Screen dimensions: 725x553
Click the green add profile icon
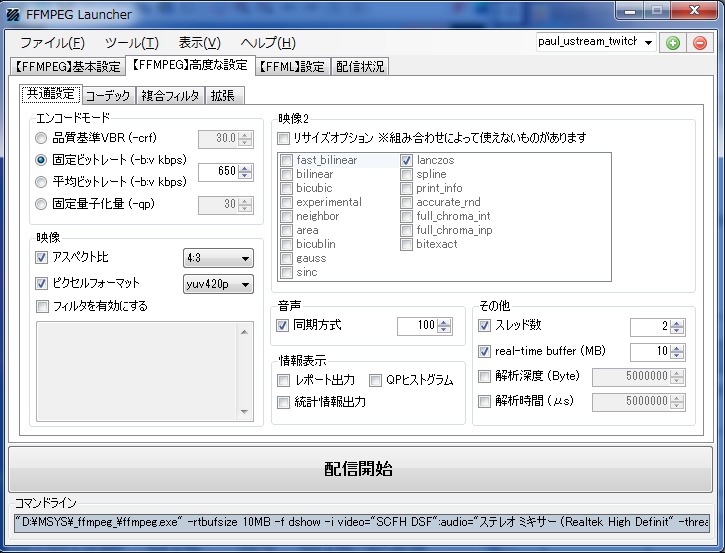673,43
